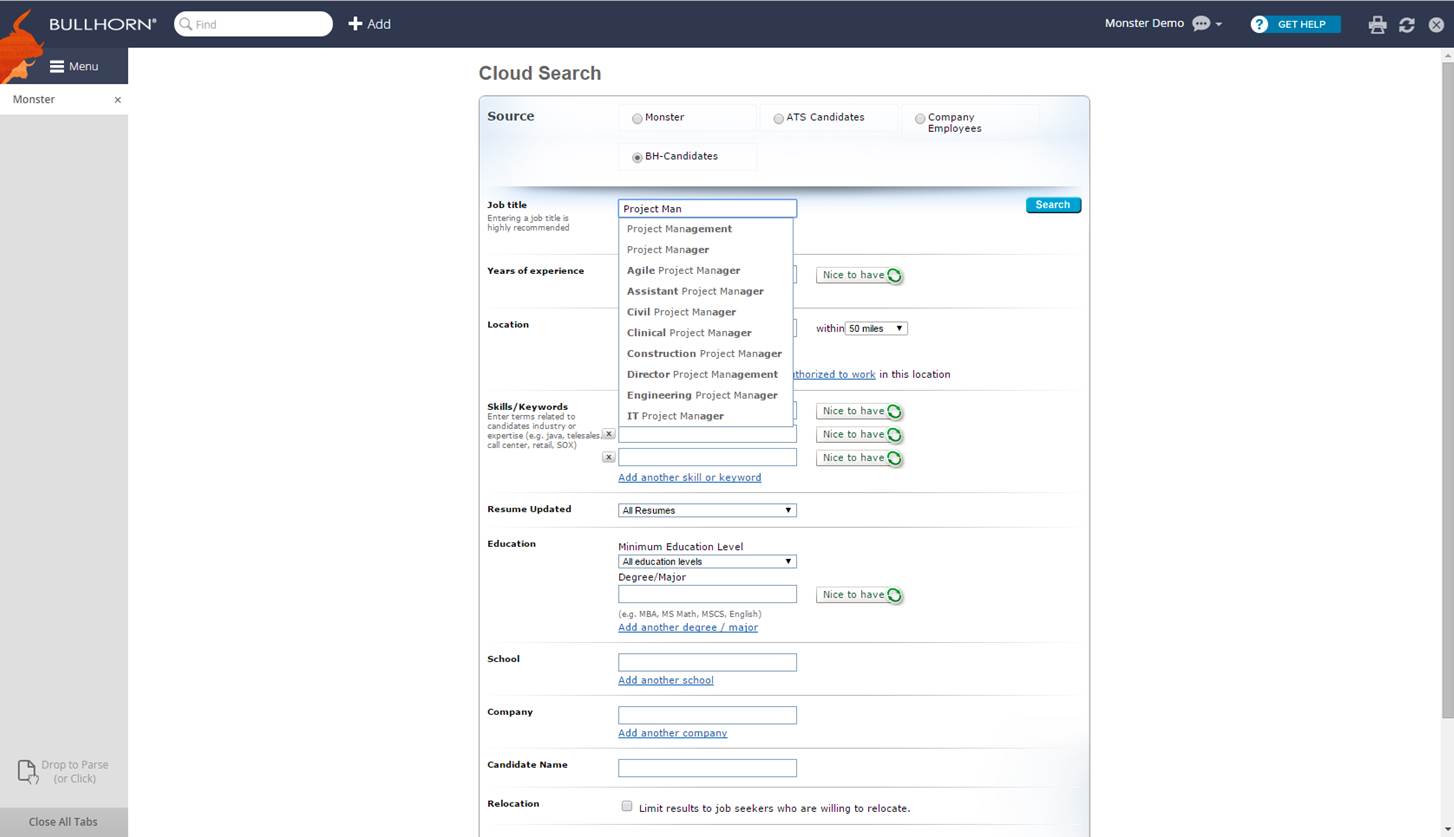Expand the Resume Updated dropdown

click(x=706, y=510)
